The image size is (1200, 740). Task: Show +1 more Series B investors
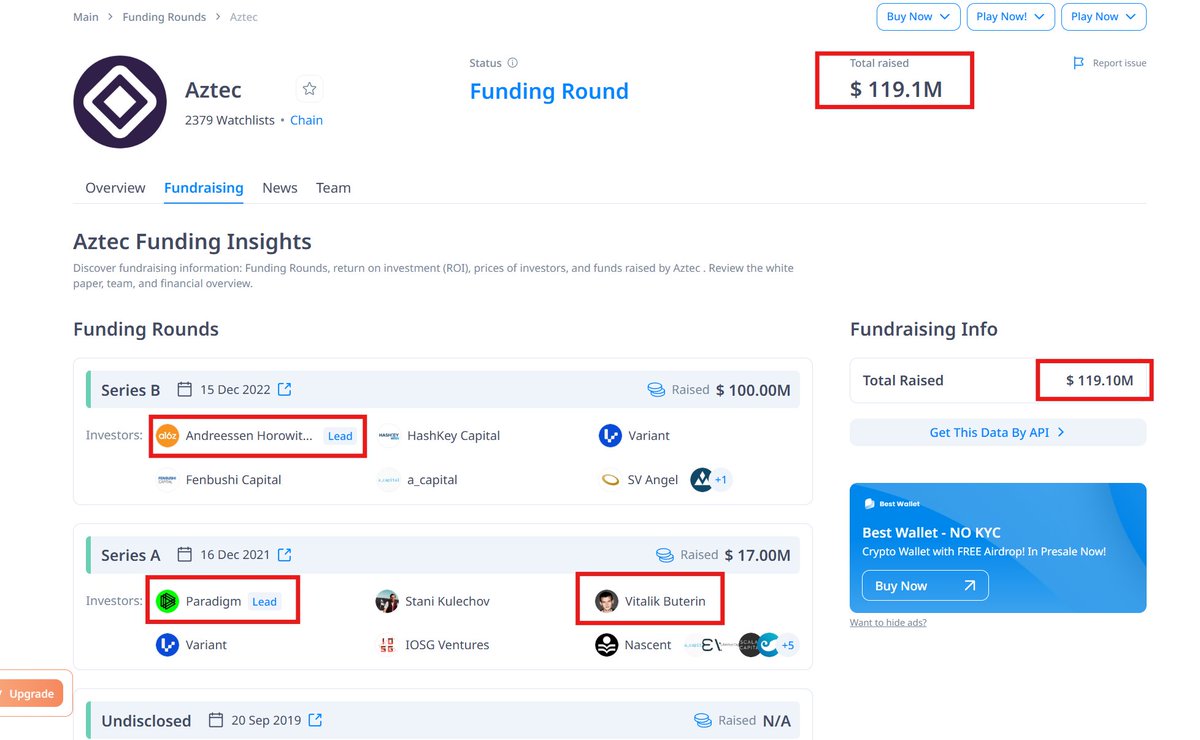pyautogui.click(x=720, y=480)
